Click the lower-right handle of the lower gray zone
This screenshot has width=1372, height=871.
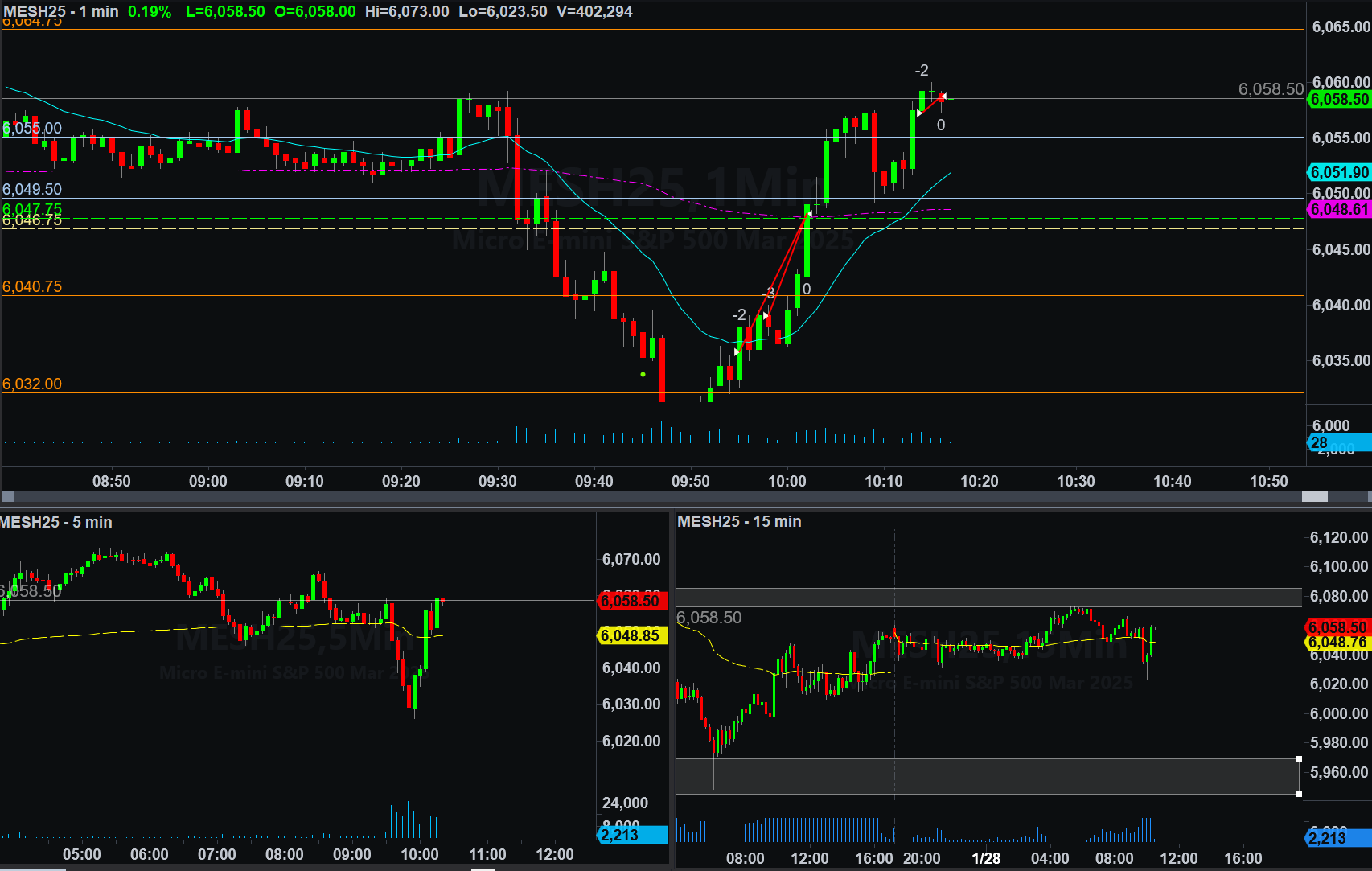(x=1299, y=794)
